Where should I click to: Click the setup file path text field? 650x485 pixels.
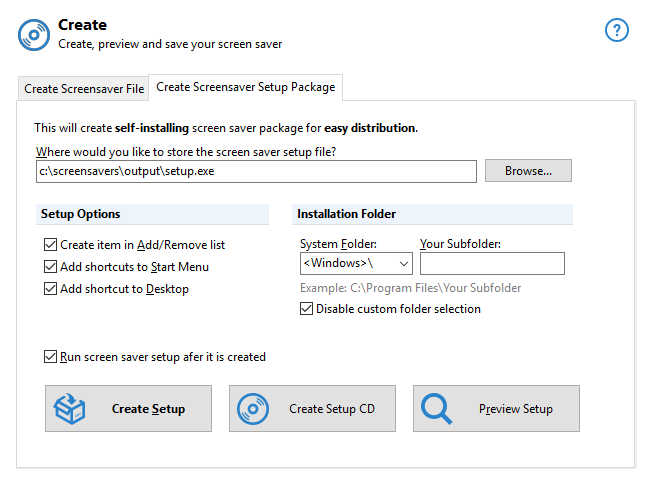click(x=255, y=171)
